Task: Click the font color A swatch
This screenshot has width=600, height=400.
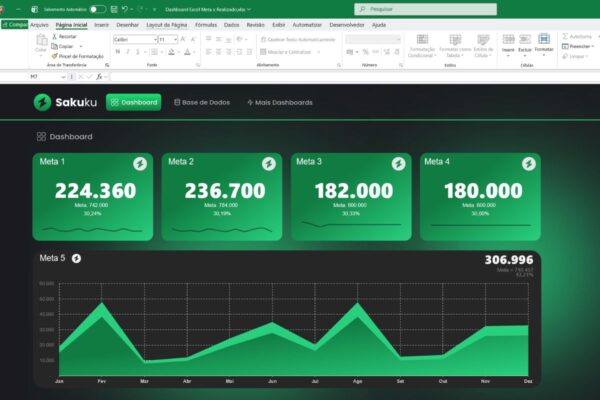Action: coord(187,52)
